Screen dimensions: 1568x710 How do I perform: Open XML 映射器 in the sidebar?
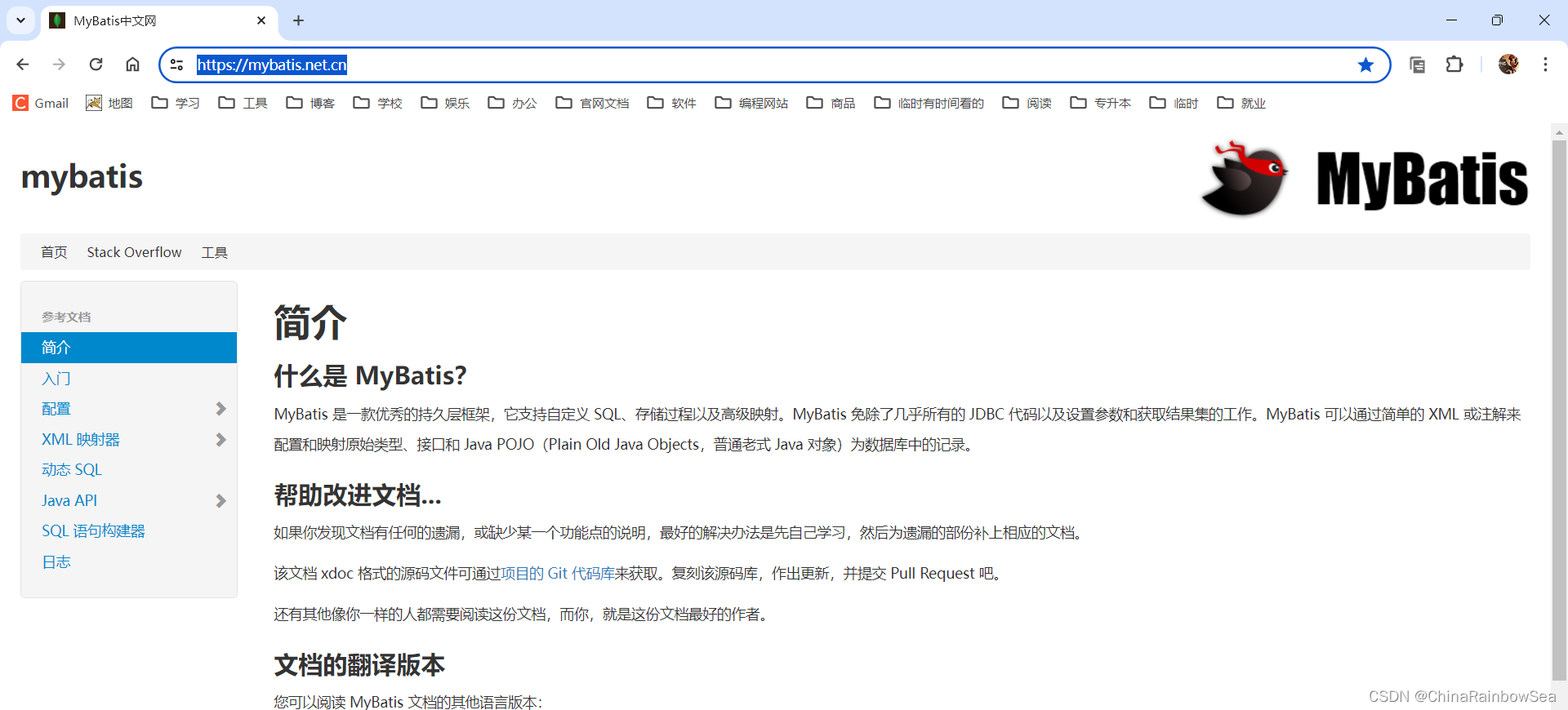(81, 440)
